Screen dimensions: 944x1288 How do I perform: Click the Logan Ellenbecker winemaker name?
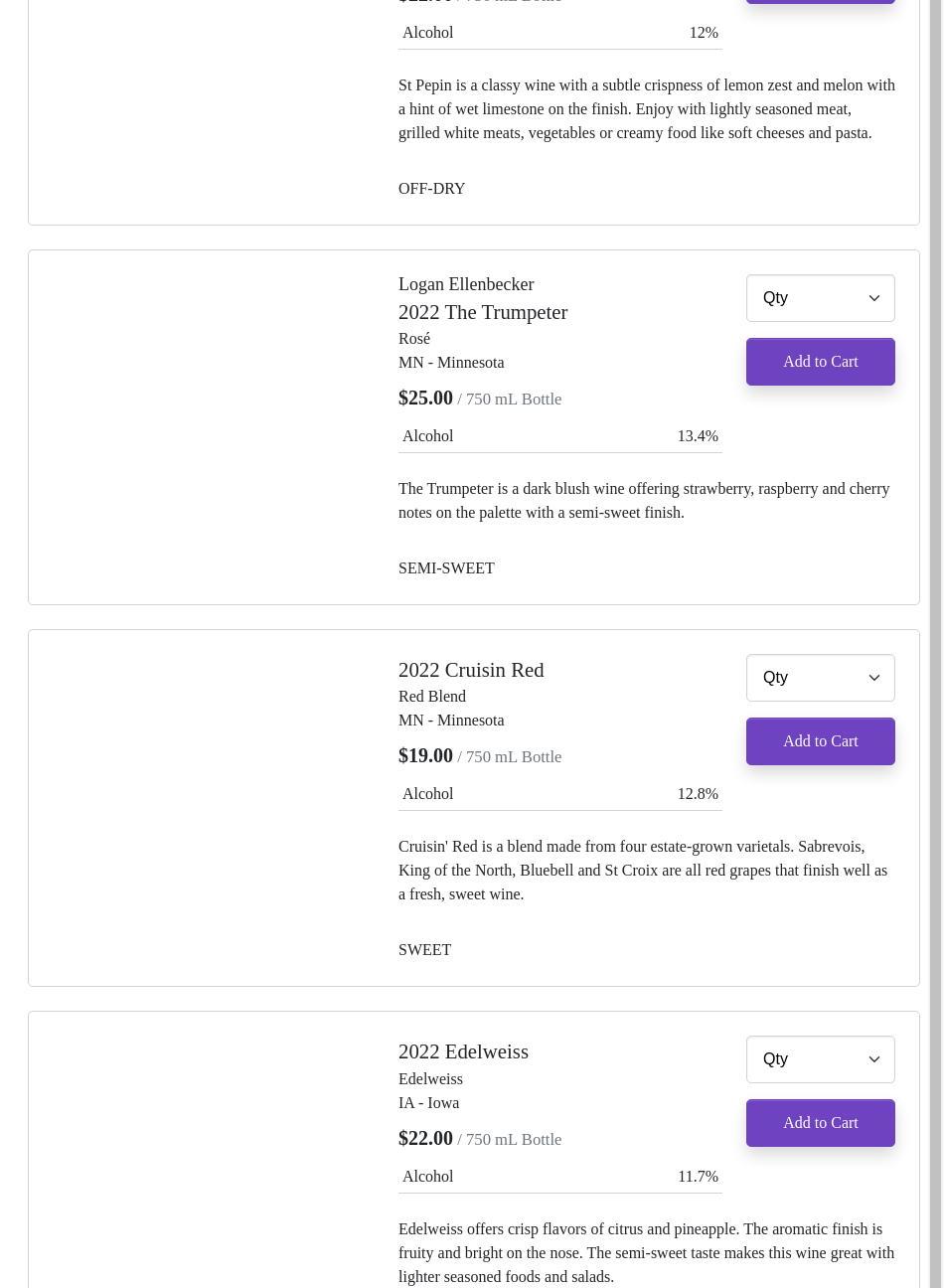pyautogui.click(x=466, y=284)
